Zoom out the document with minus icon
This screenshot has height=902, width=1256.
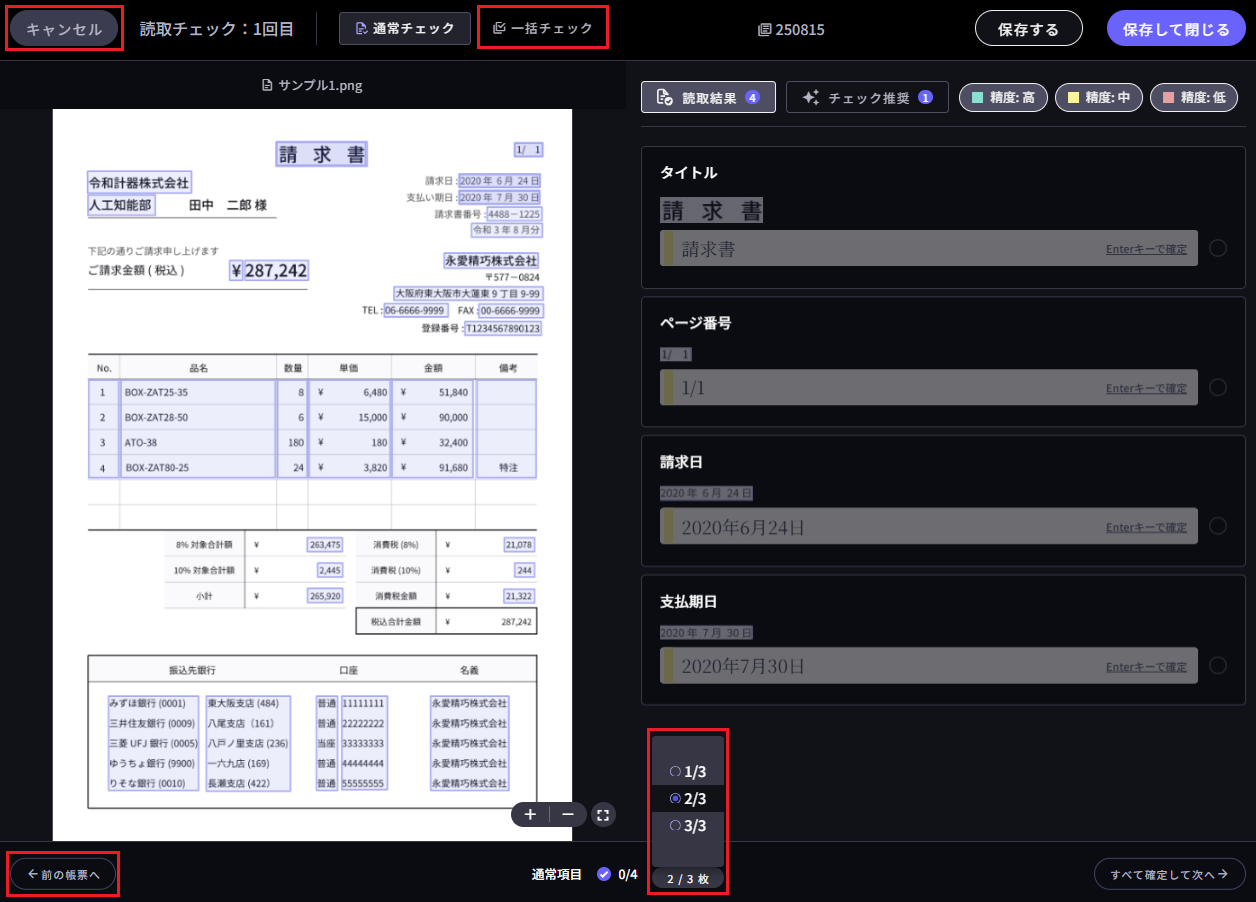point(568,814)
